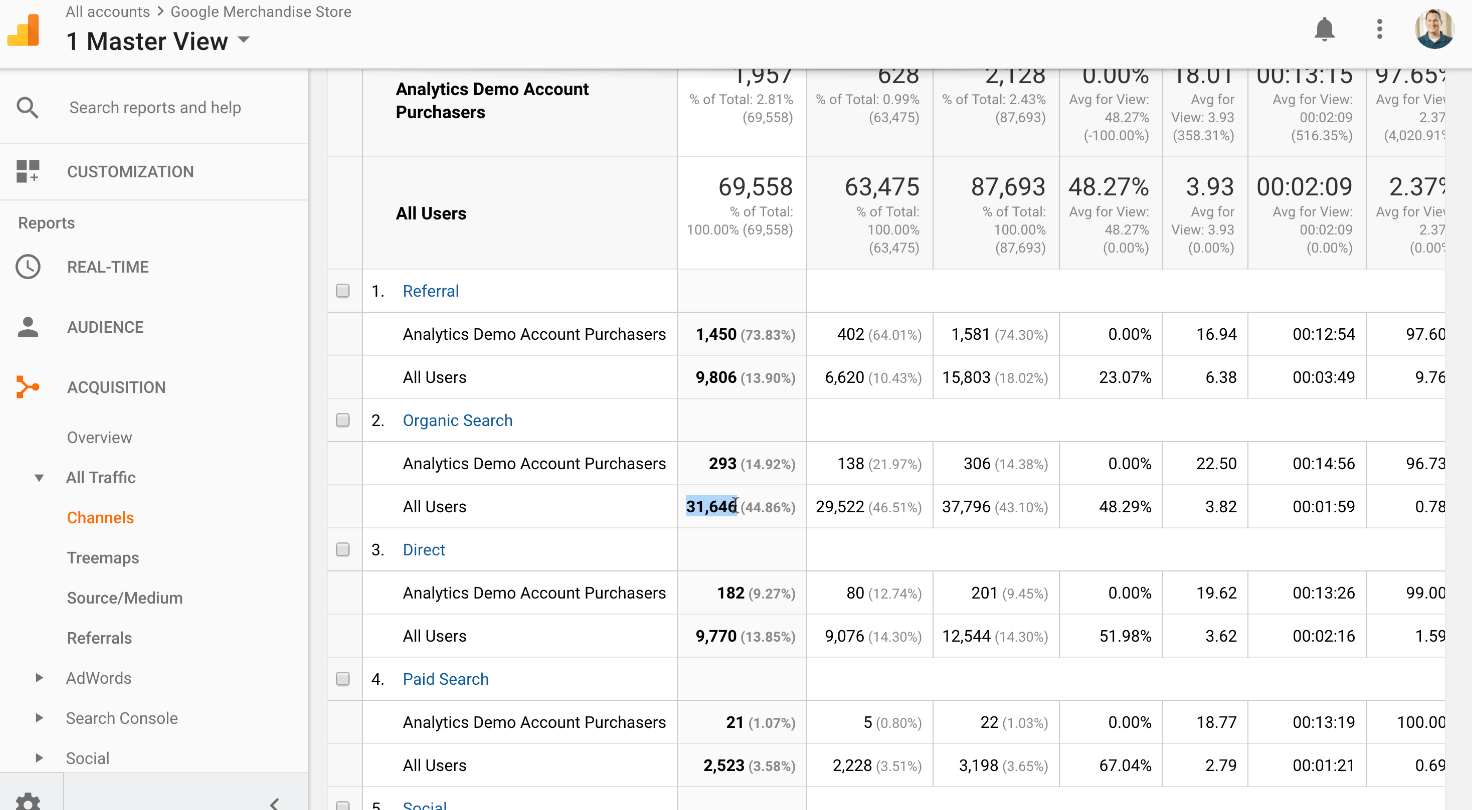This screenshot has height=810, width=1472.
Task: Expand the Search Console section arrow
Action: 39,718
